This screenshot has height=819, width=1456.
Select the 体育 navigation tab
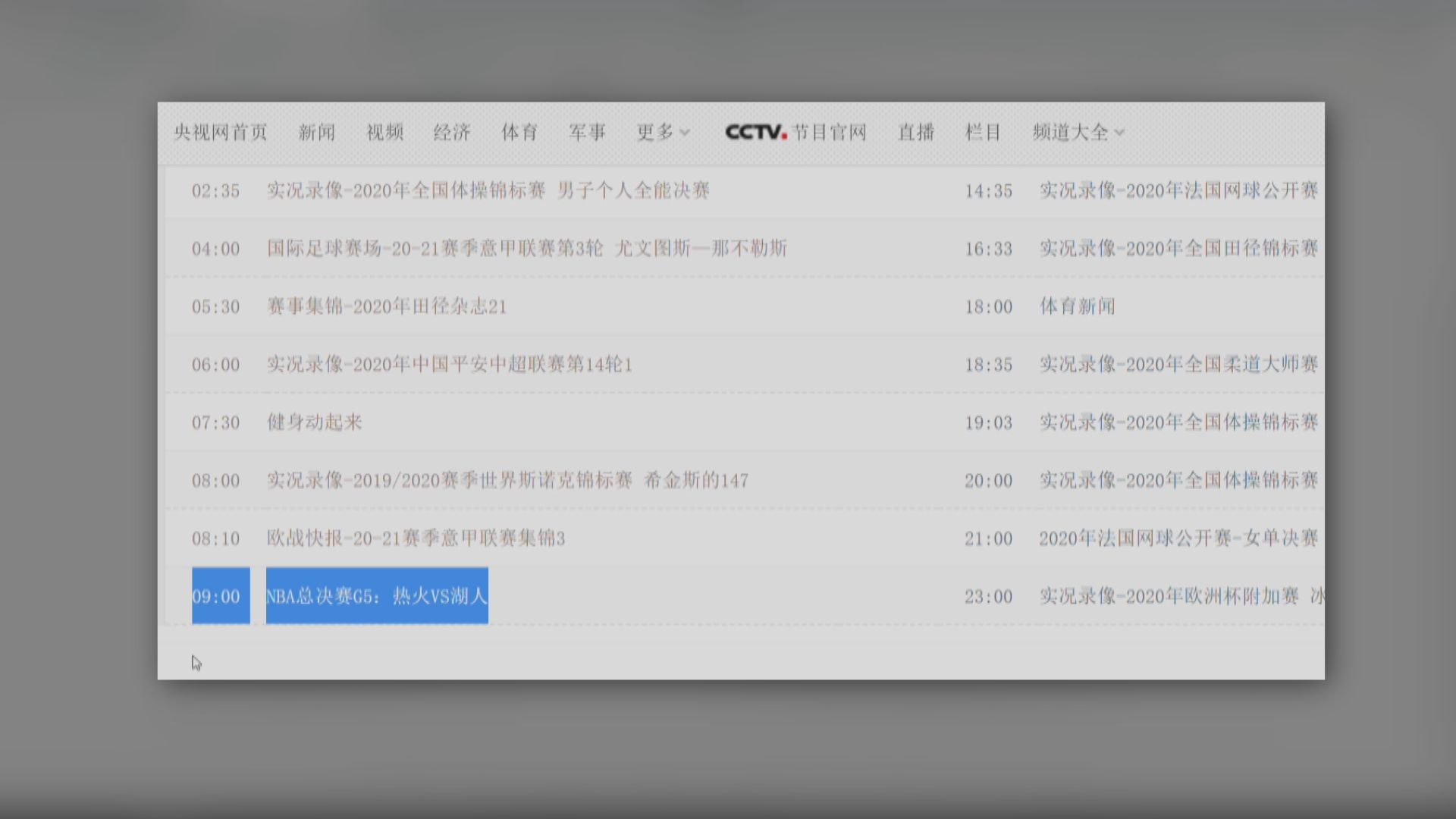point(519,131)
